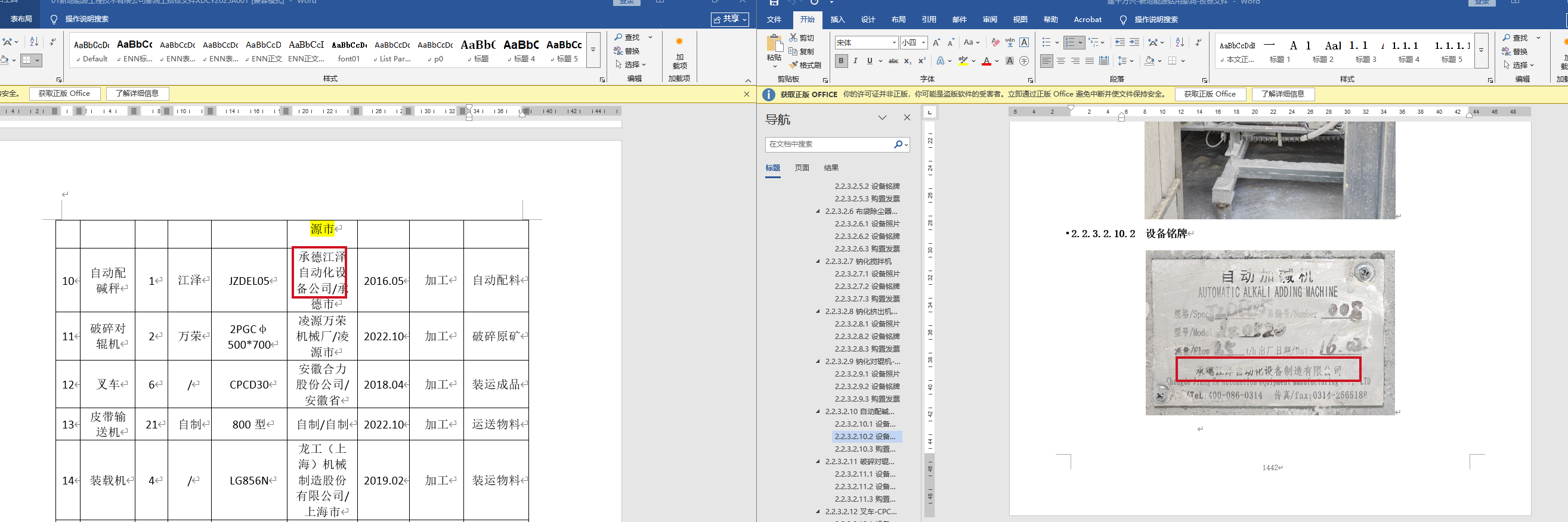Click the Copy (复制) icon
1568x522 pixels.
[x=794, y=51]
